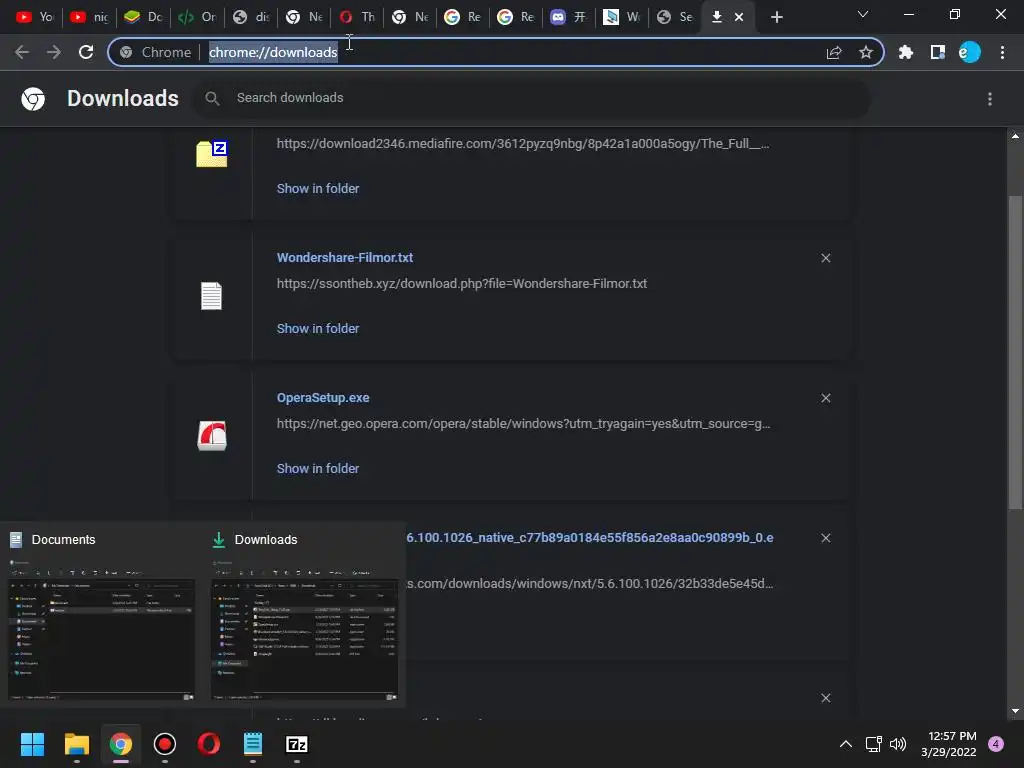Bookmark this page with the star icon
Image resolution: width=1024 pixels, height=768 pixels.
[866, 52]
